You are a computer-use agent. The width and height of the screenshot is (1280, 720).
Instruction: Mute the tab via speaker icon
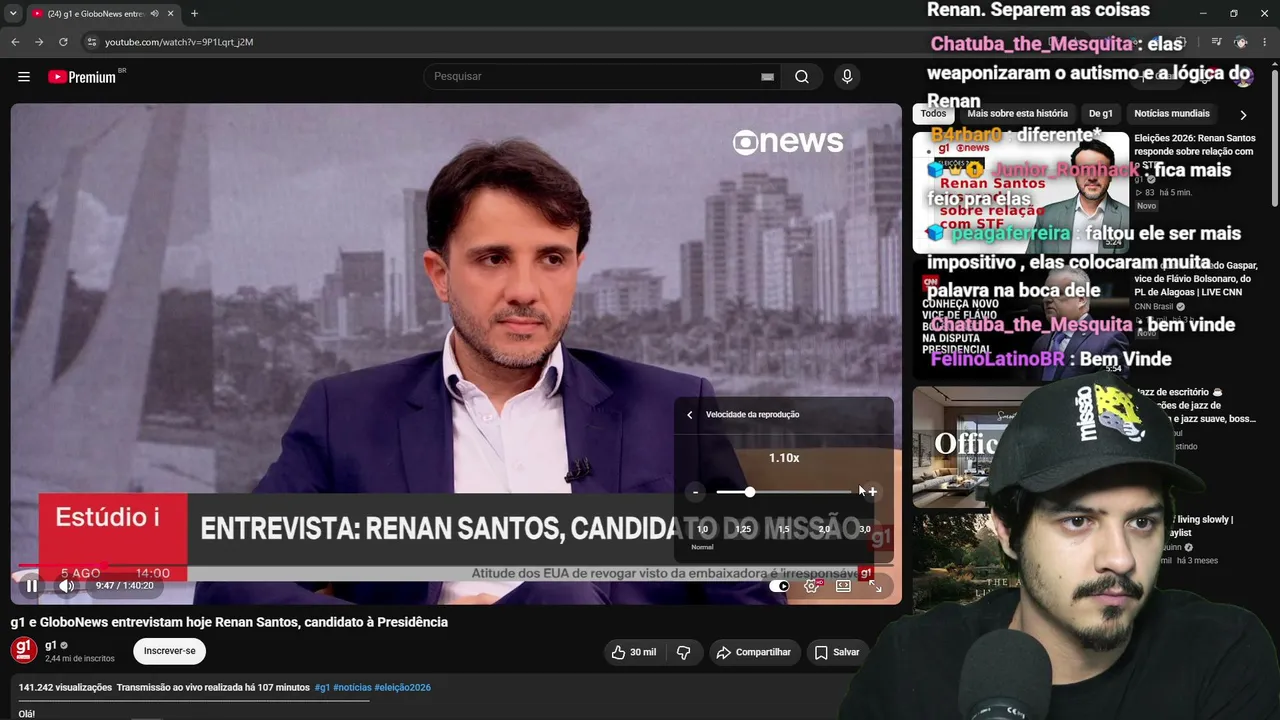pos(154,14)
